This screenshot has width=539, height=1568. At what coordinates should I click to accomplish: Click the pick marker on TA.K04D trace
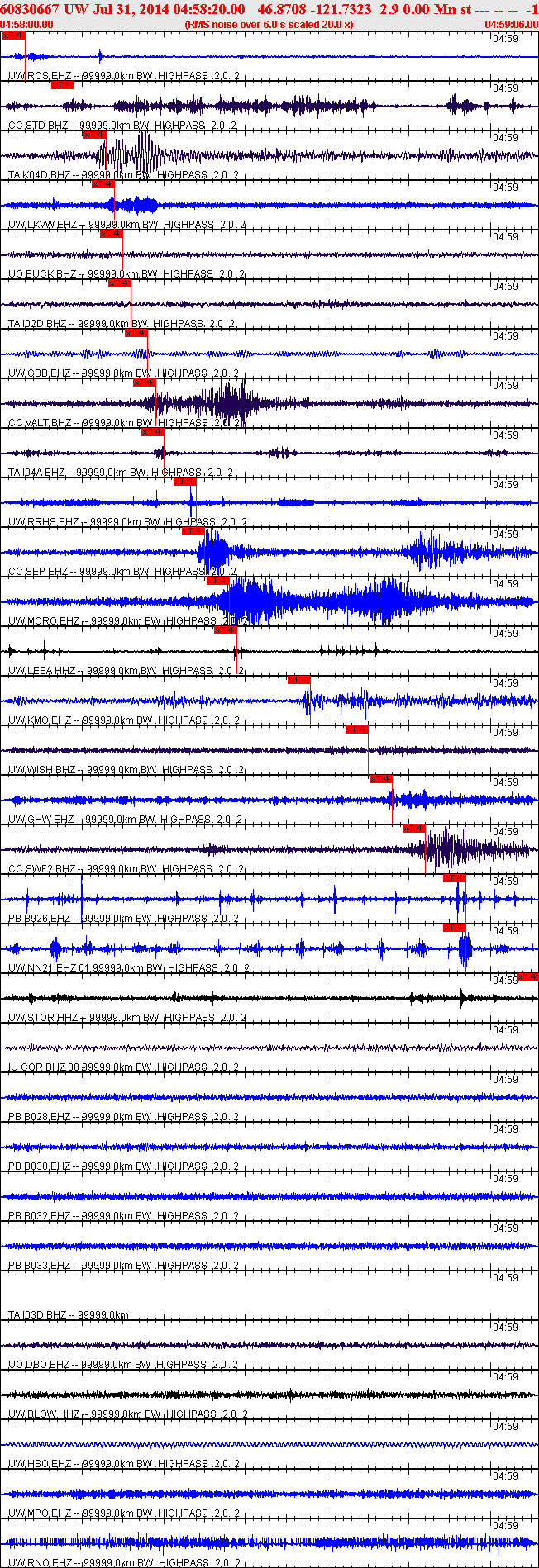(94, 135)
